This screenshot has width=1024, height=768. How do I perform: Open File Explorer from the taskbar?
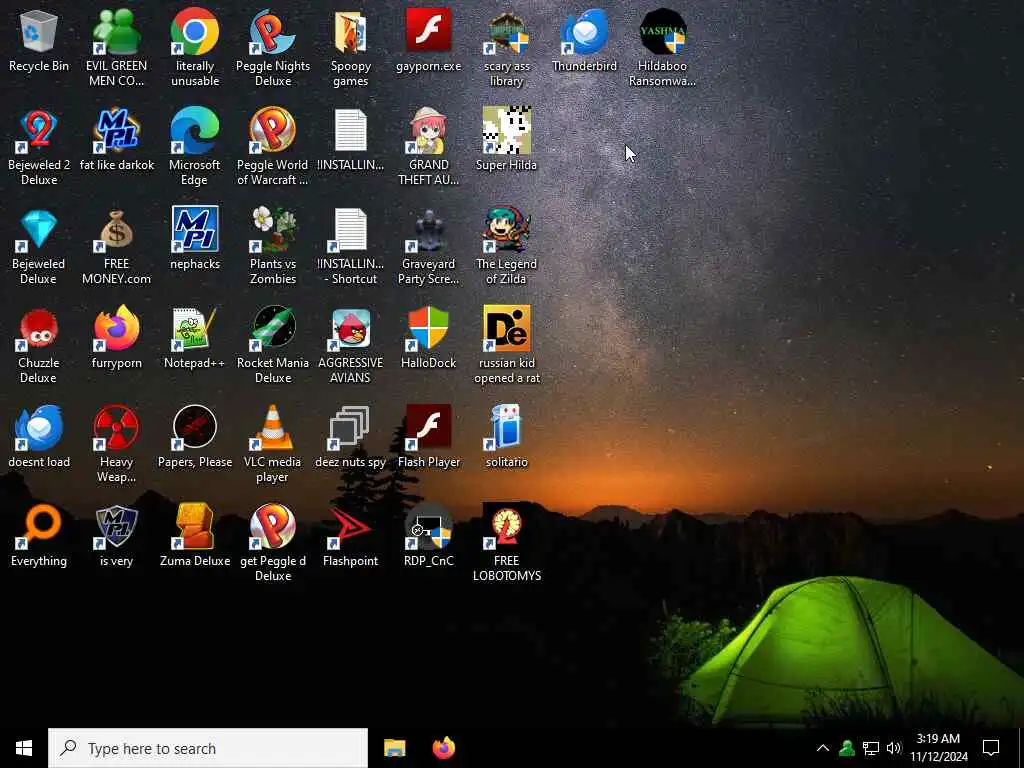(x=394, y=748)
